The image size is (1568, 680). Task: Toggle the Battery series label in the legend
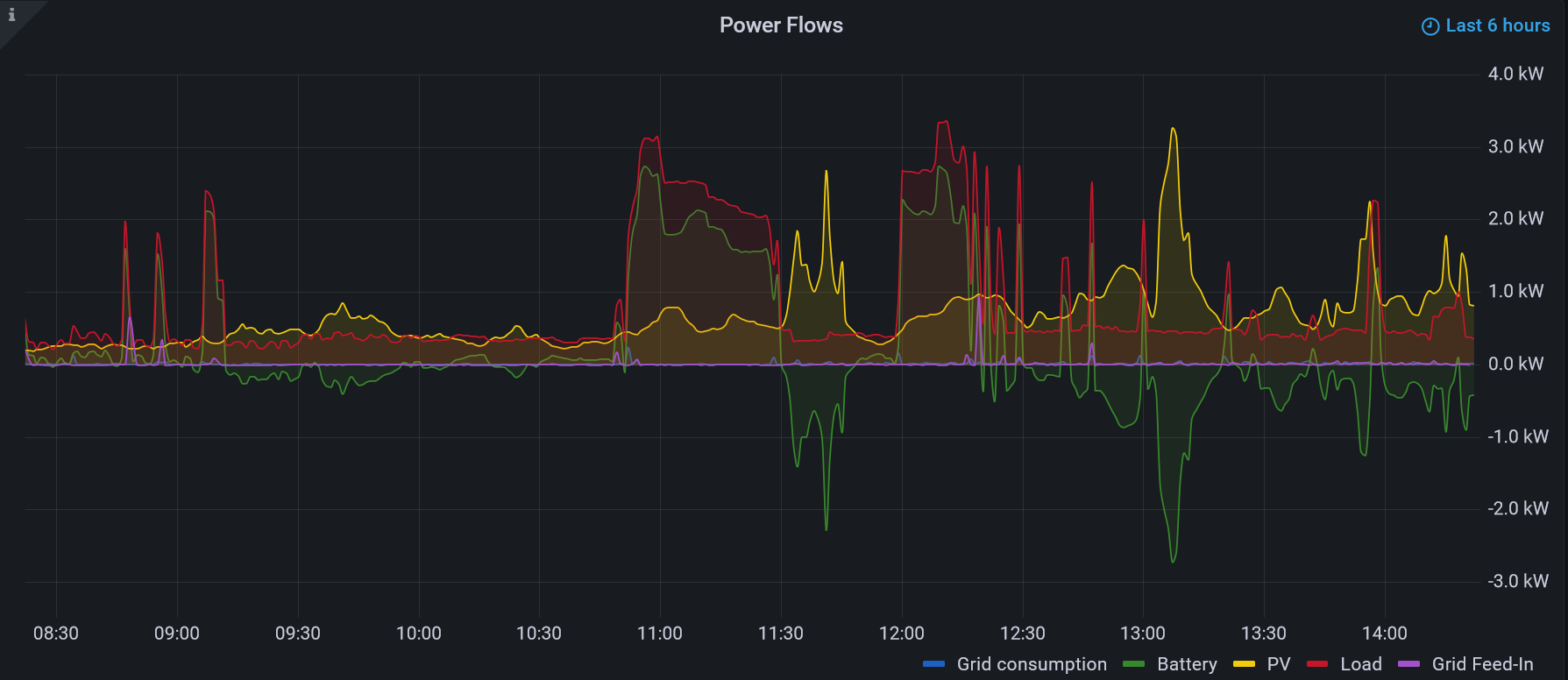(1187, 664)
